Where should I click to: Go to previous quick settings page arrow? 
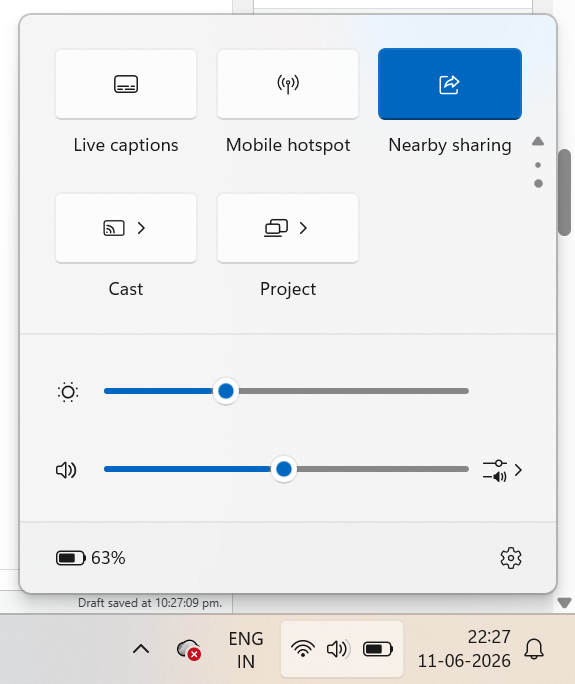click(538, 141)
